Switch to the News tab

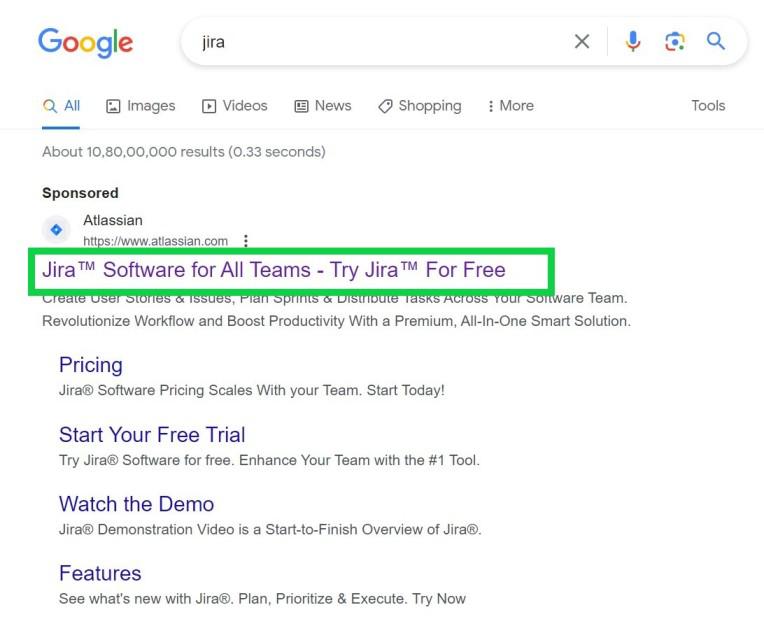[x=322, y=106]
